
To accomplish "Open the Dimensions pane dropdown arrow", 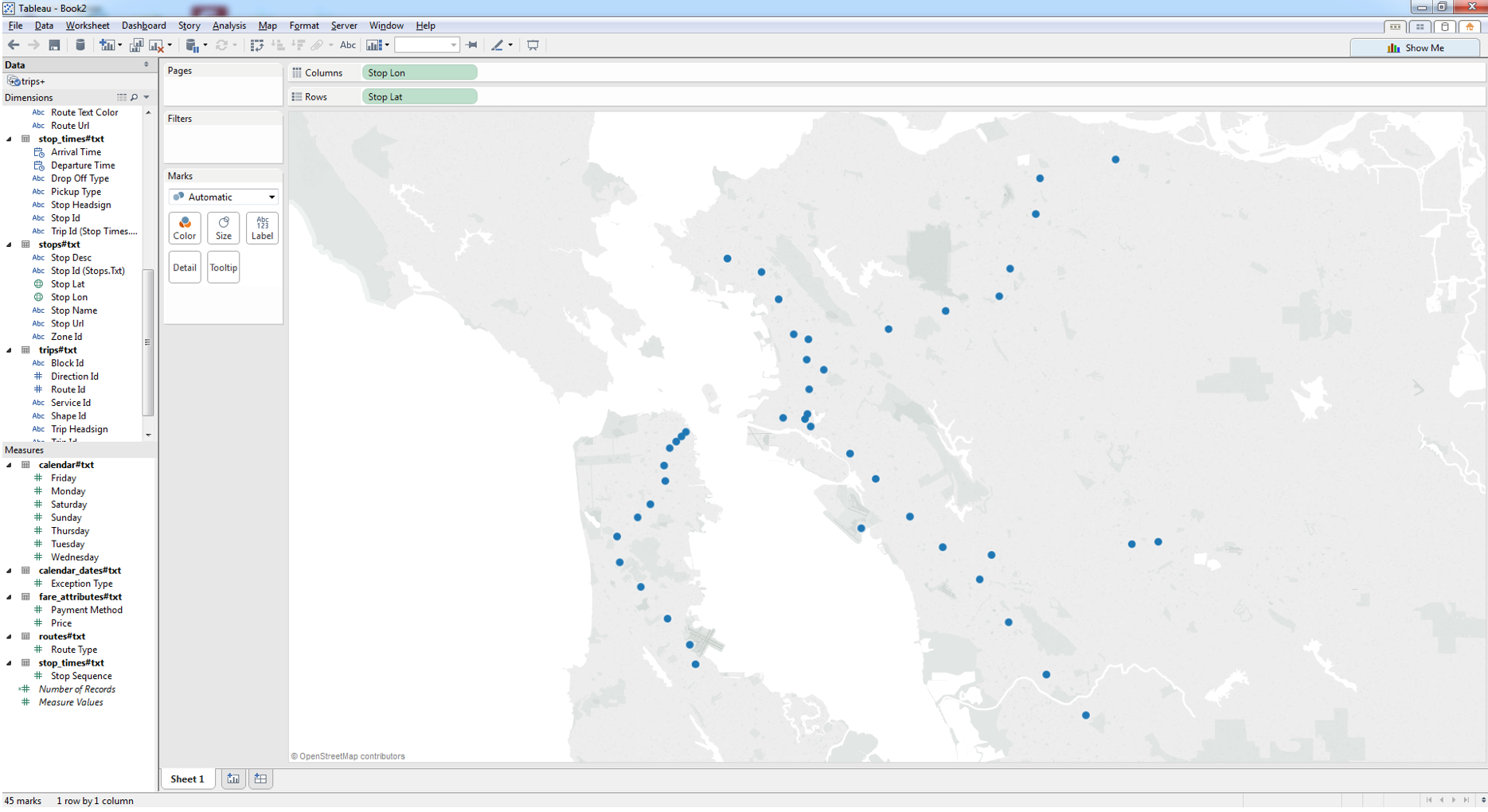I will pyautogui.click(x=146, y=97).
